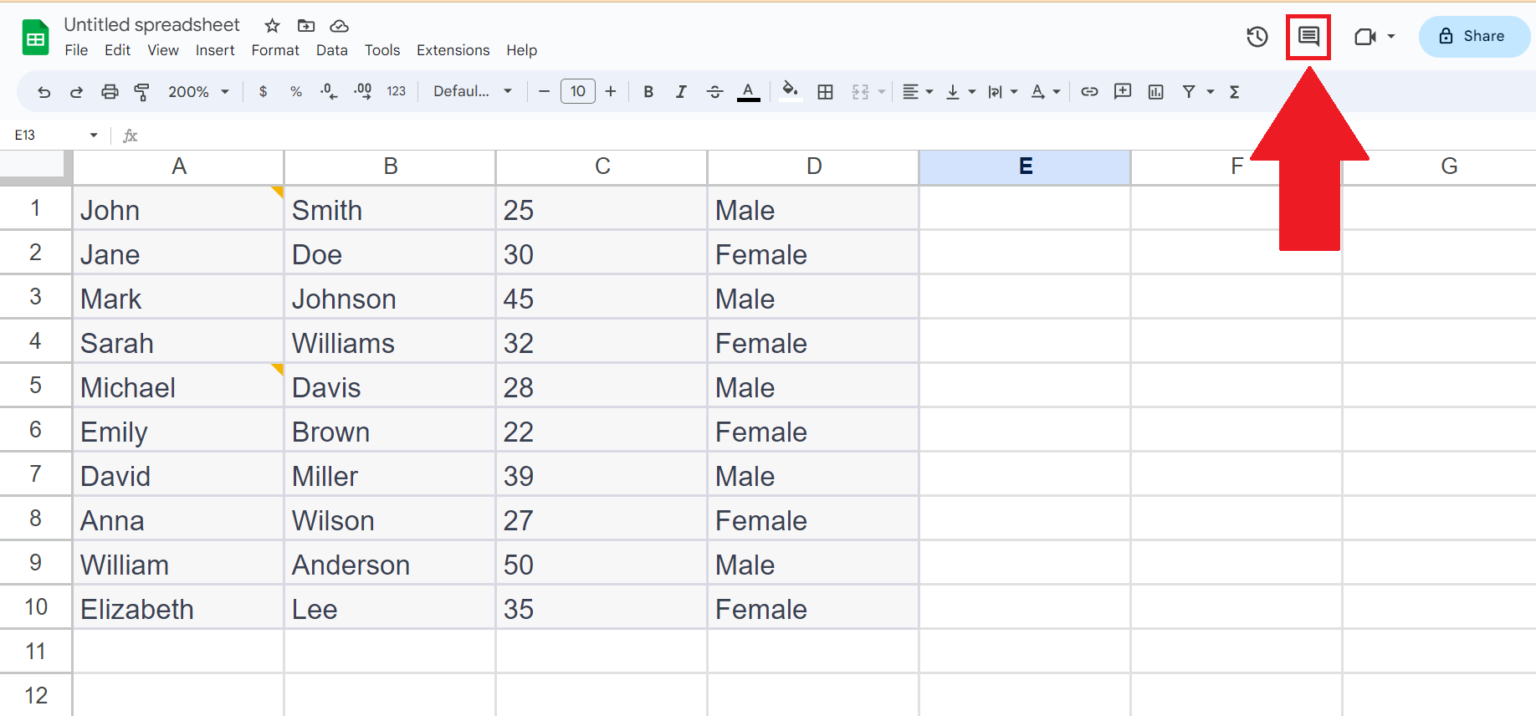Open the Format menu
The height and width of the screenshot is (716, 1536).
[275, 50]
